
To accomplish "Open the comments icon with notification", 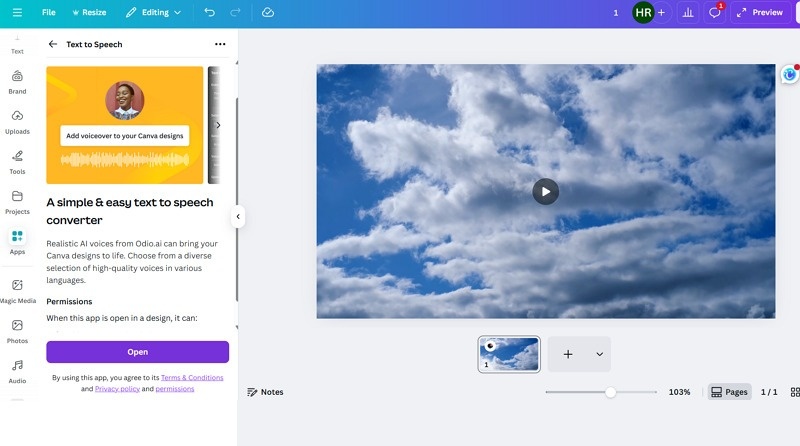I will click(x=715, y=12).
